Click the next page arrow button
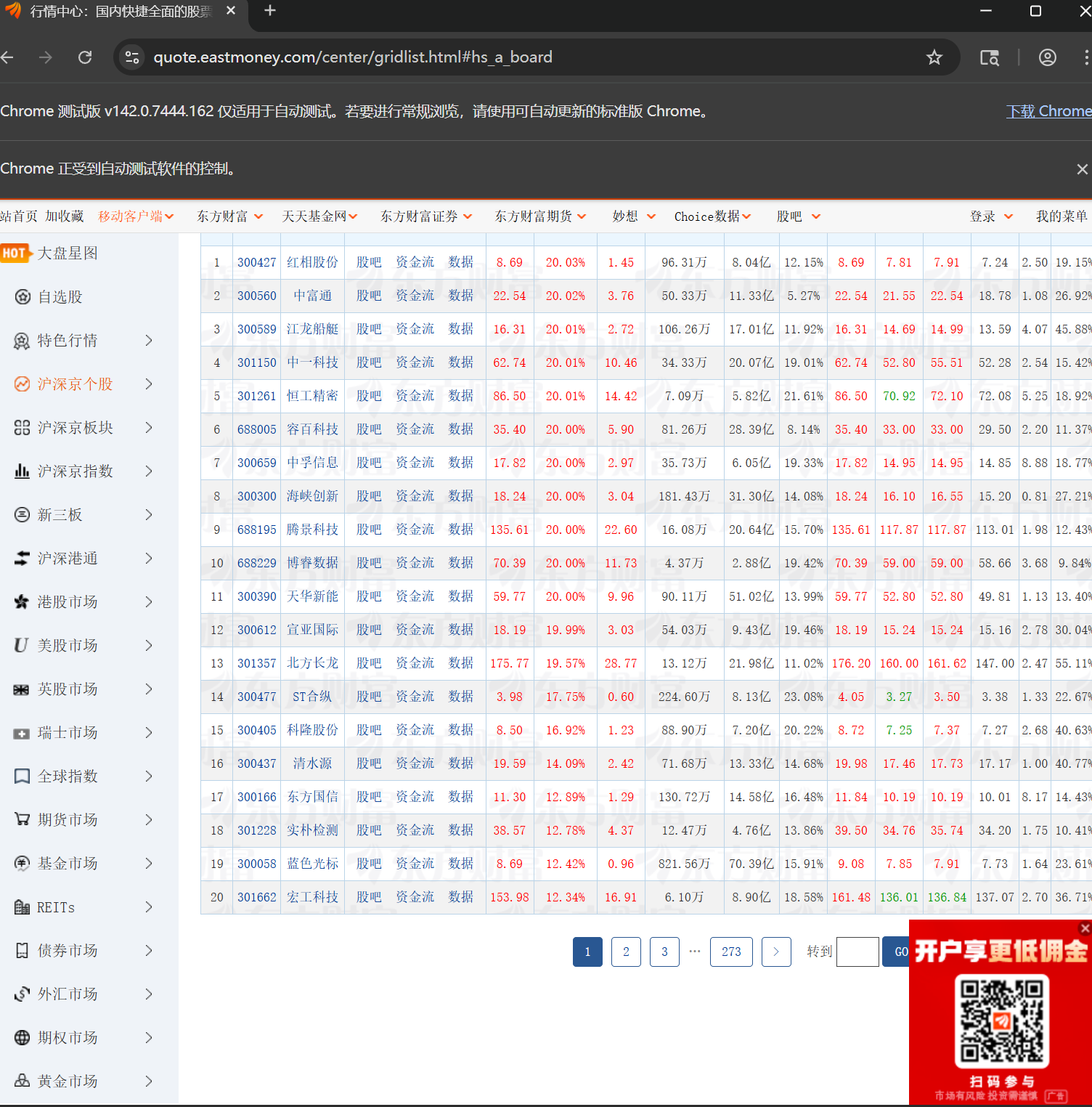This screenshot has width=1092, height=1107. point(776,952)
